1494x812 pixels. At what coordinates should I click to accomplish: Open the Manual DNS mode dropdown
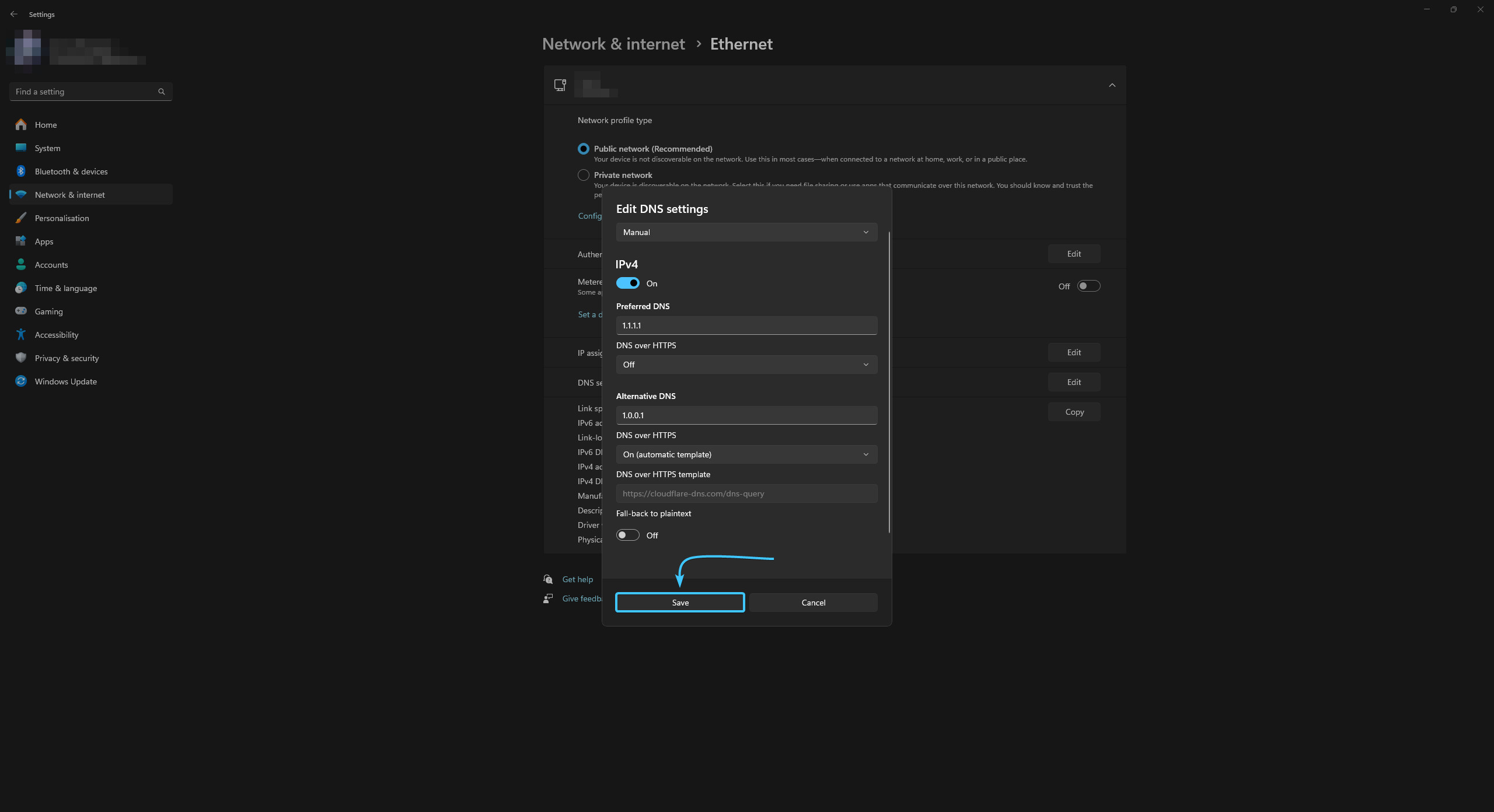pos(746,232)
